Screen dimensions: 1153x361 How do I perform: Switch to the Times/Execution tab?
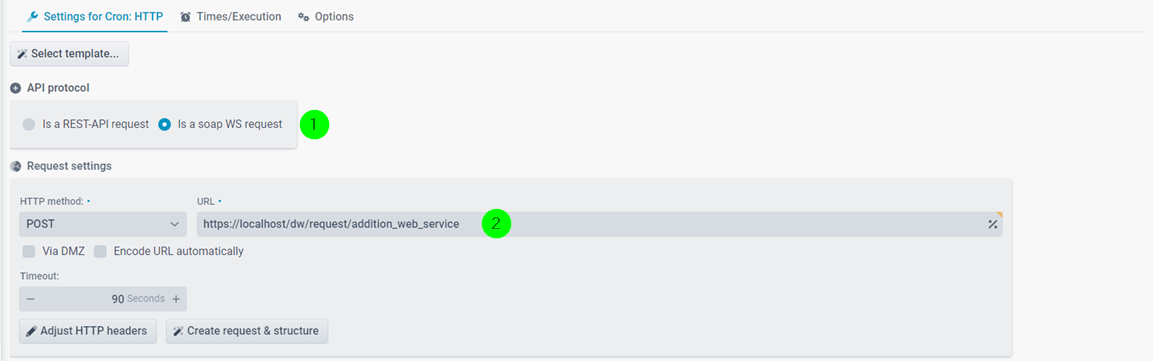tap(231, 16)
